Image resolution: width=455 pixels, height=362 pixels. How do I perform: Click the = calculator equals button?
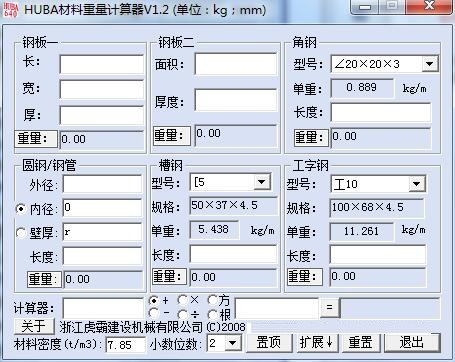pos(330,307)
